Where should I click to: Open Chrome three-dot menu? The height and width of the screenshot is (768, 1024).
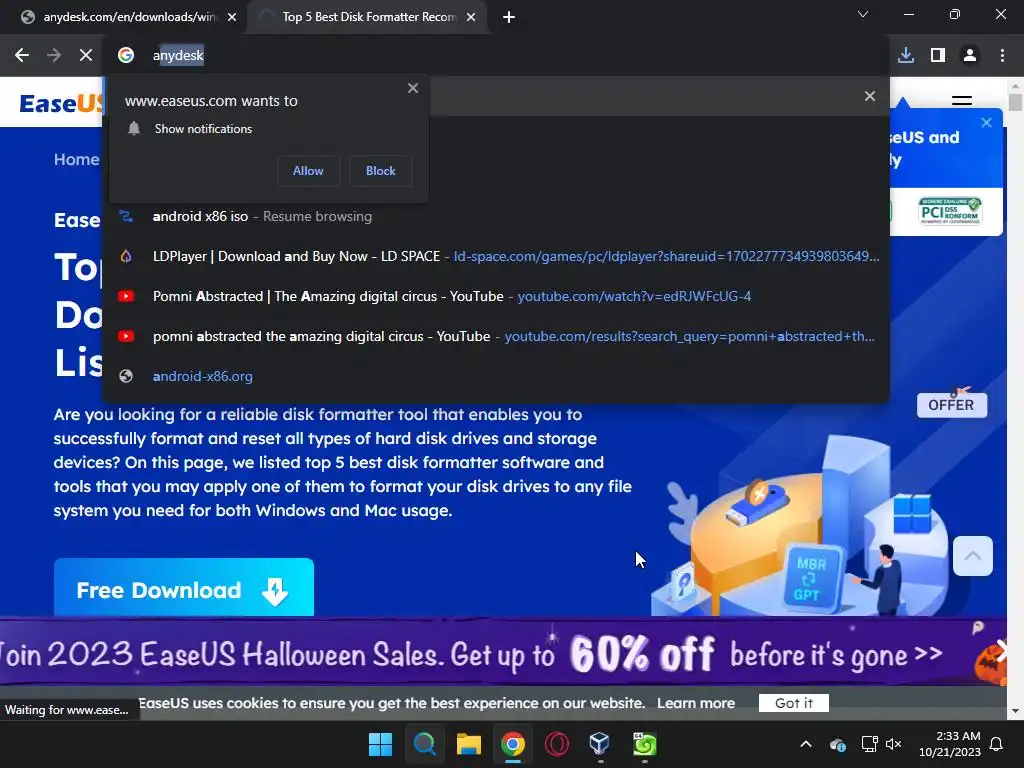tap(1002, 56)
